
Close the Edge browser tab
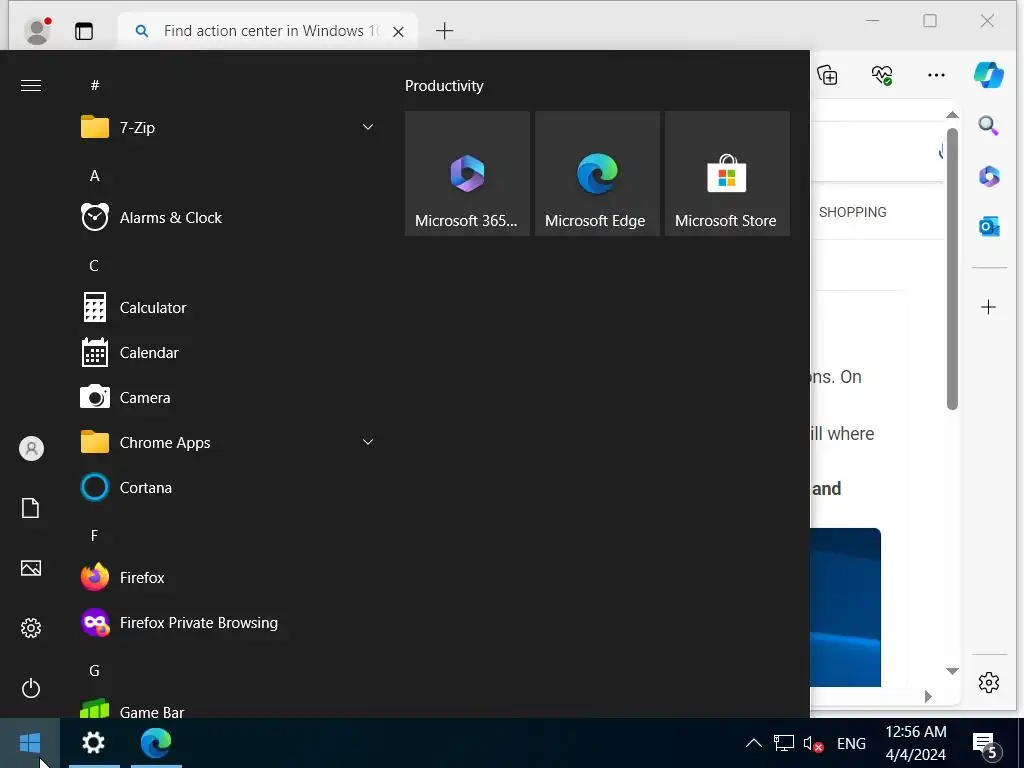click(398, 31)
